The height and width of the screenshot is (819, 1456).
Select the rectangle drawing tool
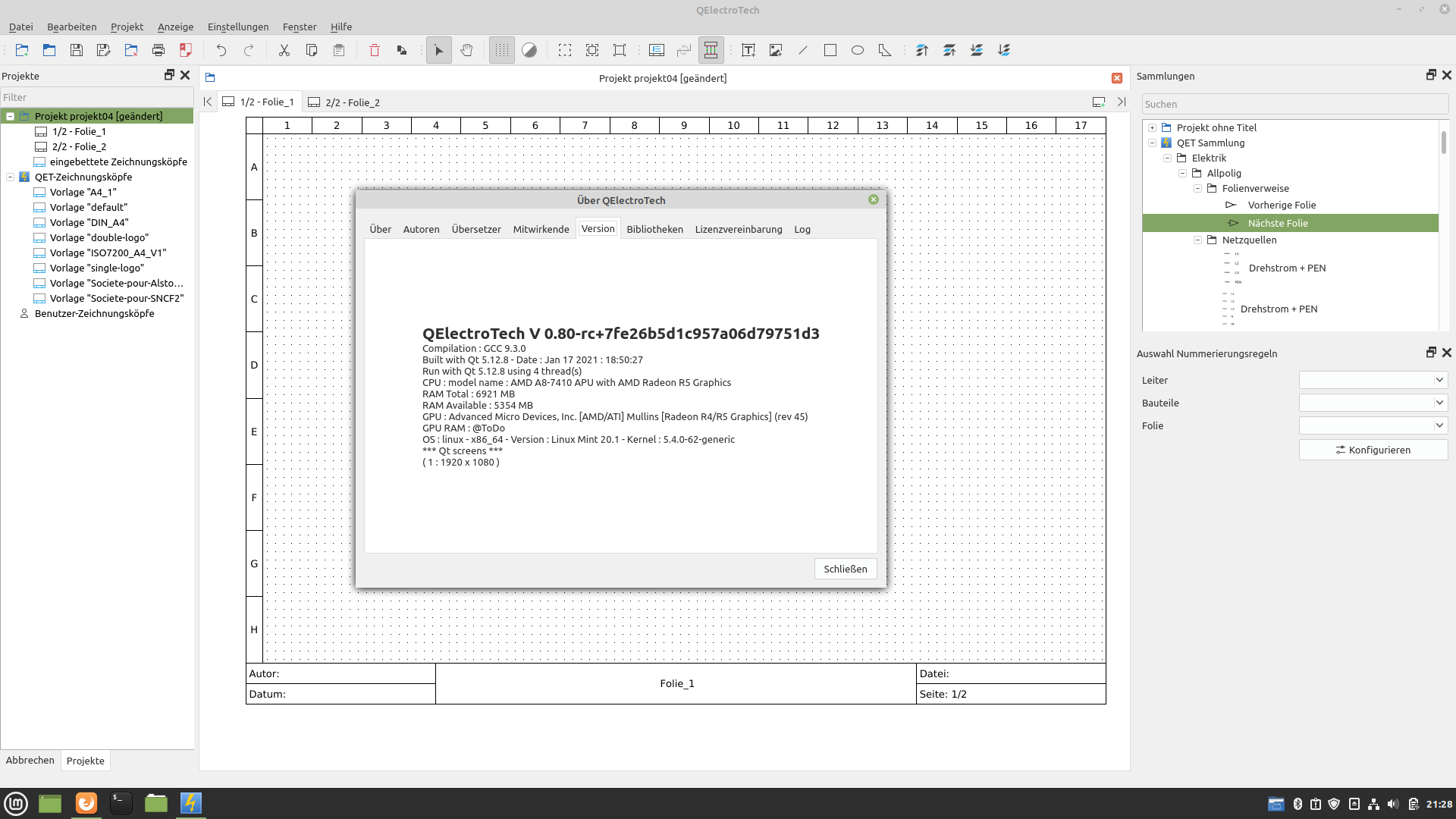tap(830, 50)
